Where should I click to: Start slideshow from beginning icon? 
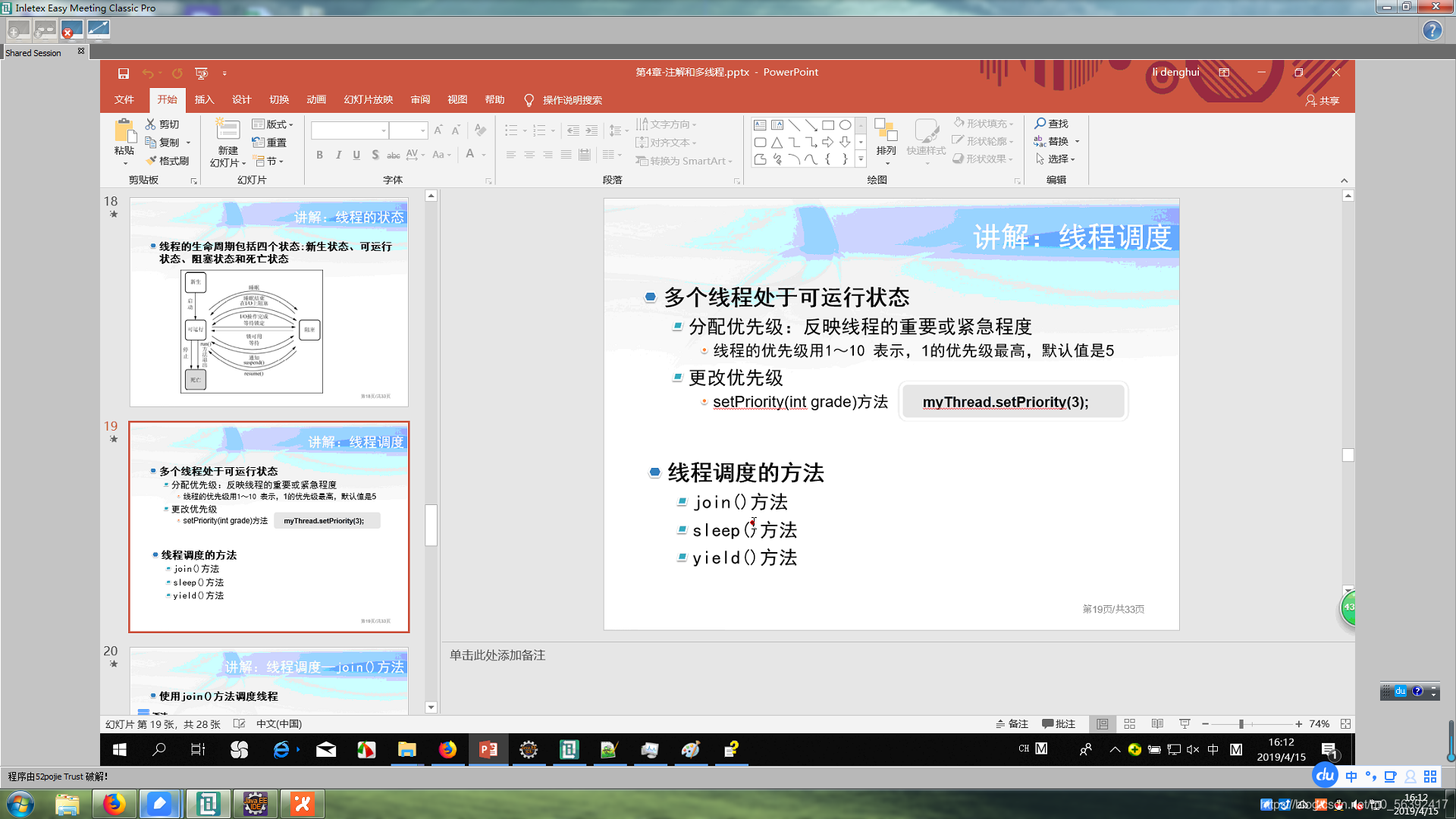click(x=201, y=73)
